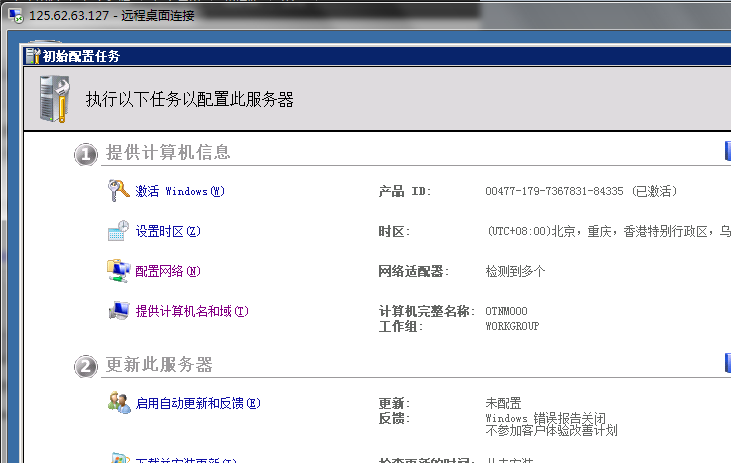Click the 产品 ID label
Screen dimensions: 731x463
click(x=405, y=191)
